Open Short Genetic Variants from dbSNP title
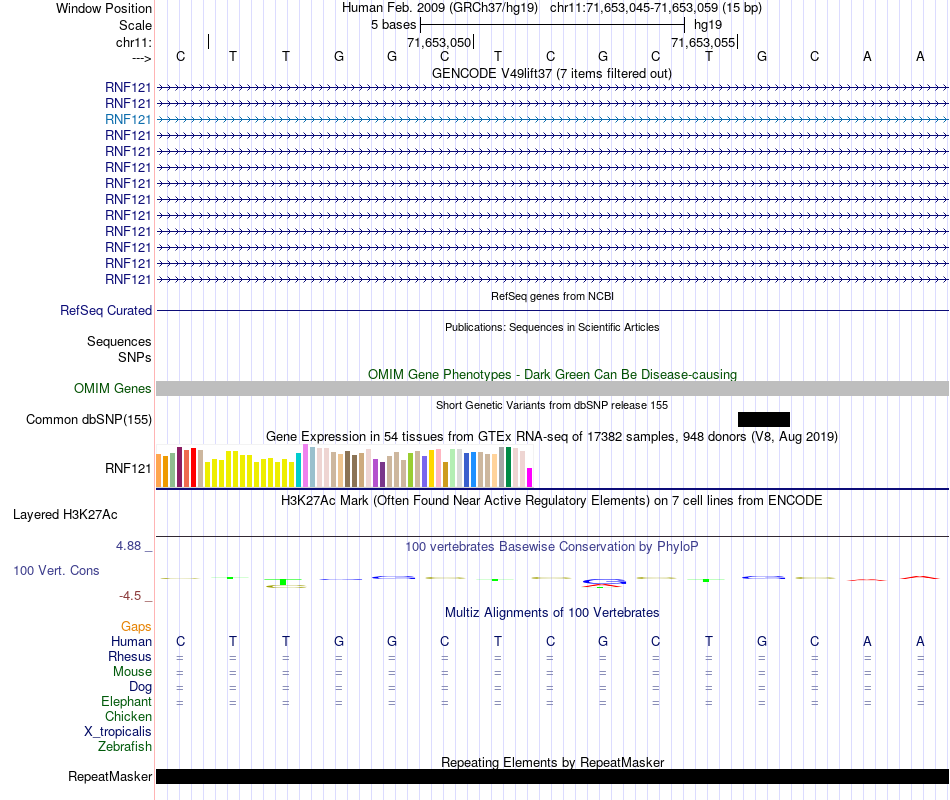Image resolution: width=950 pixels, height=800 pixels. 552,405
